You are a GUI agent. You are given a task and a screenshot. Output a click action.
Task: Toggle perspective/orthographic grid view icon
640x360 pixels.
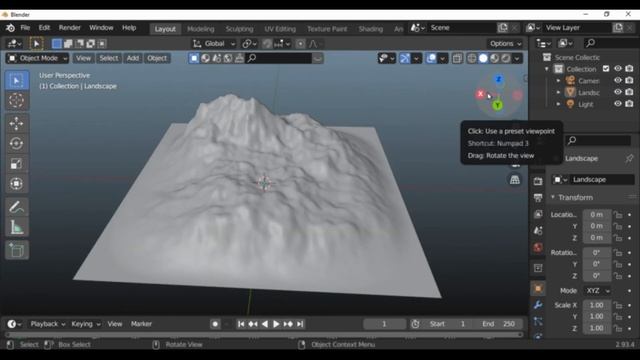pos(515,180)
